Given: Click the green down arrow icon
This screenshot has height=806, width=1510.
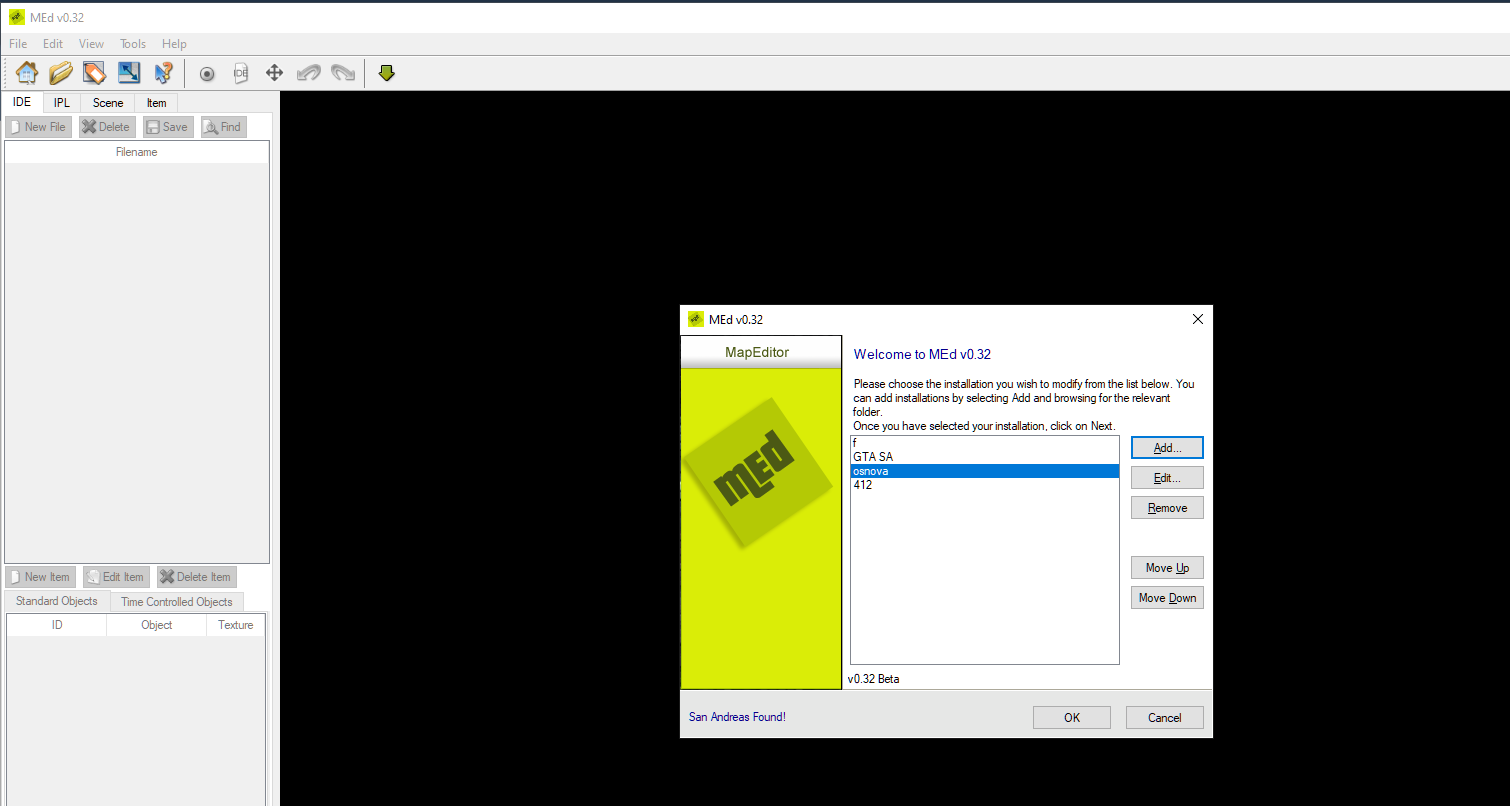Looking at the screenshot, I should pos(387,73).
